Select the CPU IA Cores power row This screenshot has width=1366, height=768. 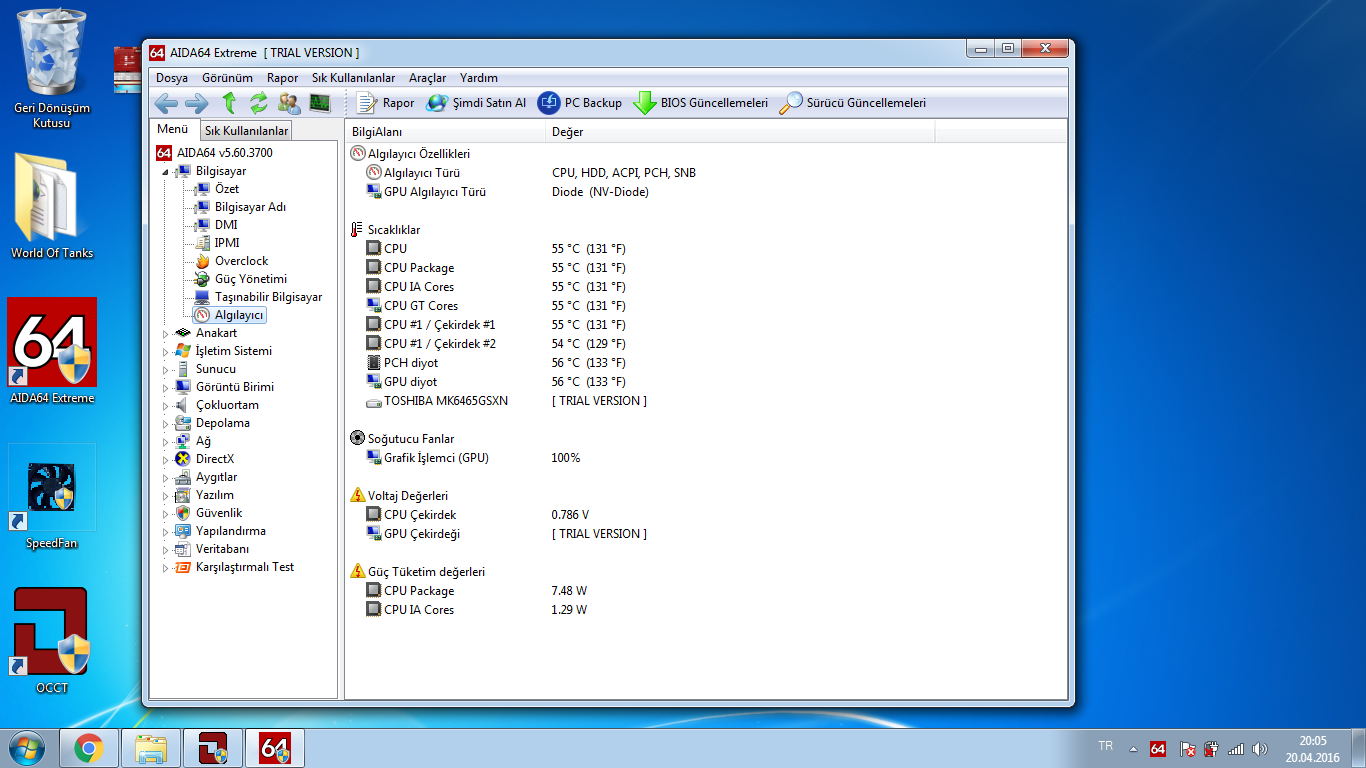pyautogui.click(x=705, y=610)
